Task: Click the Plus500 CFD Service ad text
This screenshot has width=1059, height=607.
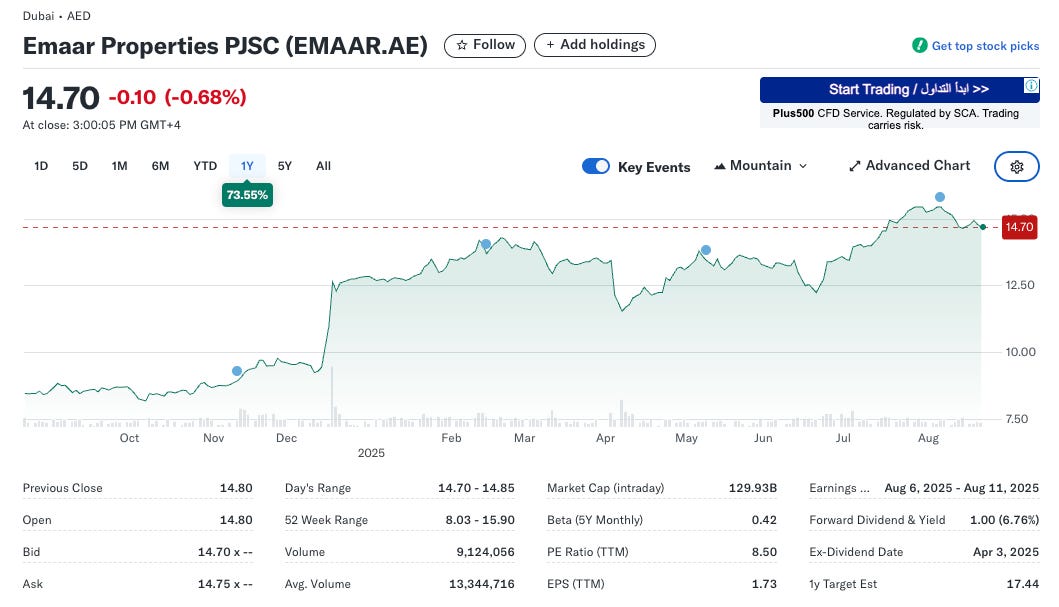Action: point(896,119)
